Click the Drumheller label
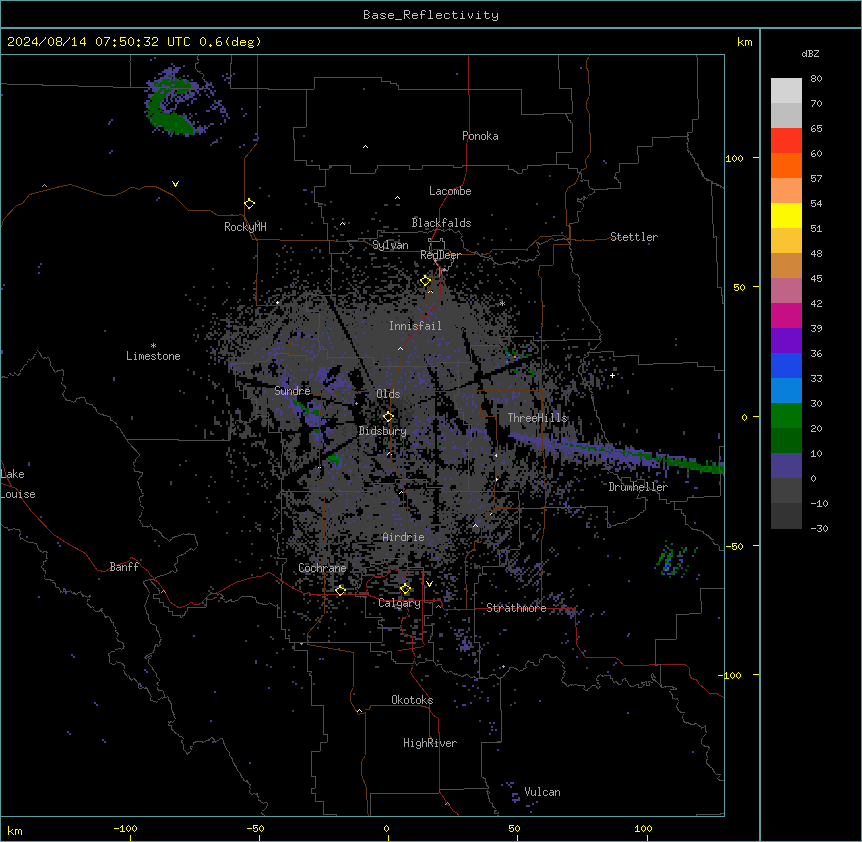The image size is (862, 842). (638, 487)
